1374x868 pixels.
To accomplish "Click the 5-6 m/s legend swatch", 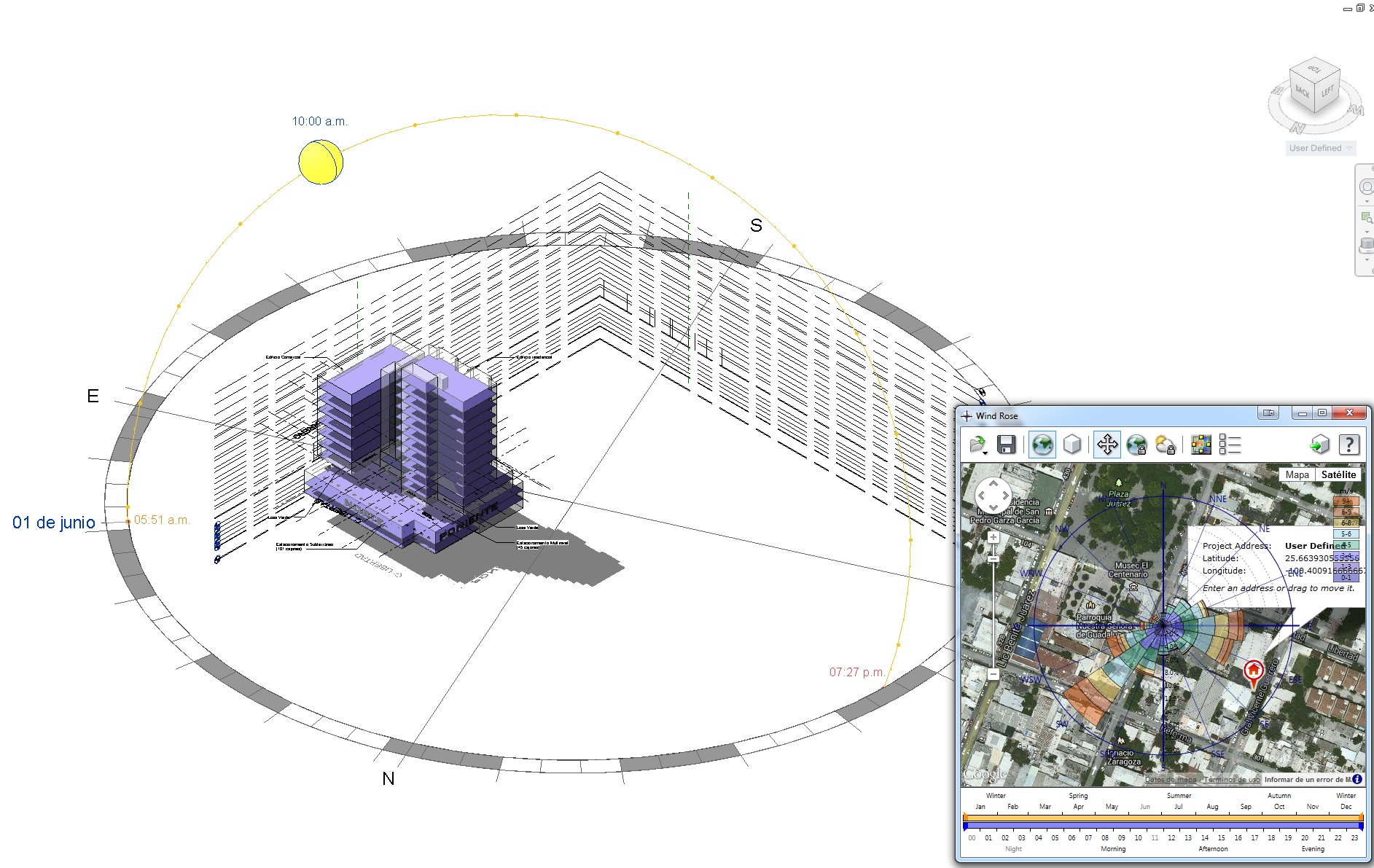I will (x=1346, y=533).
